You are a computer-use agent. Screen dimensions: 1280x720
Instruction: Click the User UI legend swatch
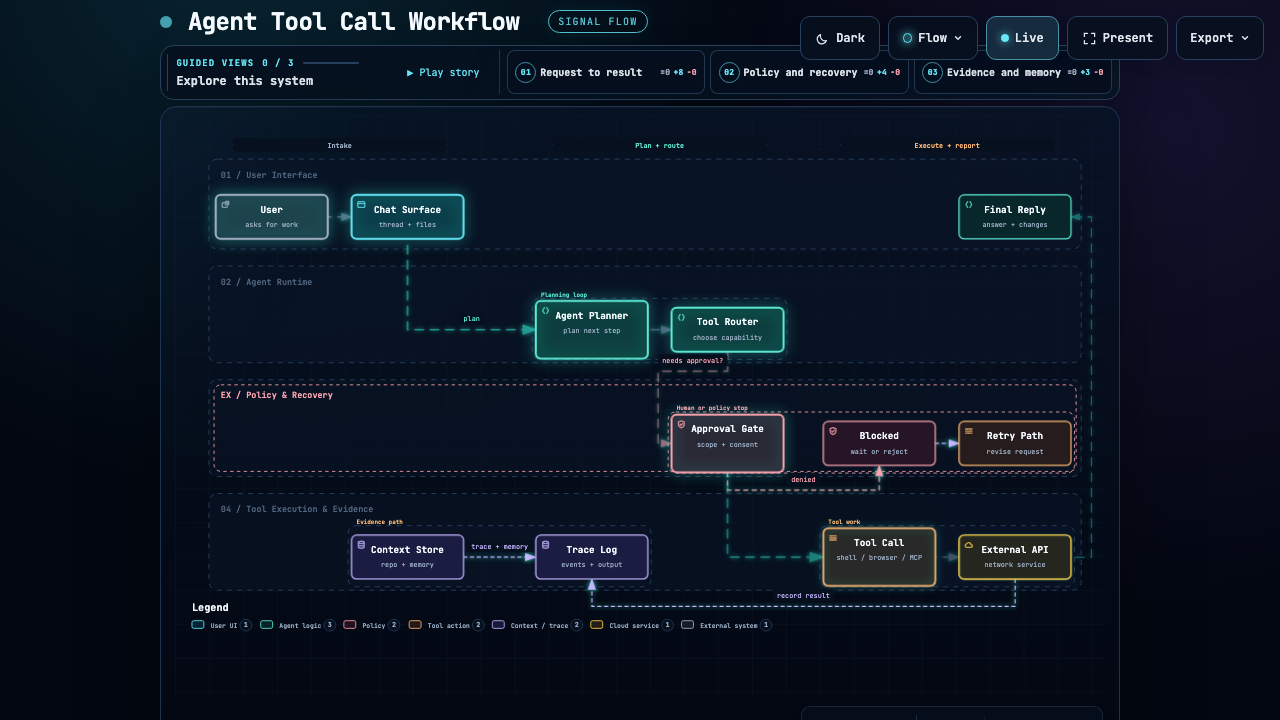pos(198,625)
